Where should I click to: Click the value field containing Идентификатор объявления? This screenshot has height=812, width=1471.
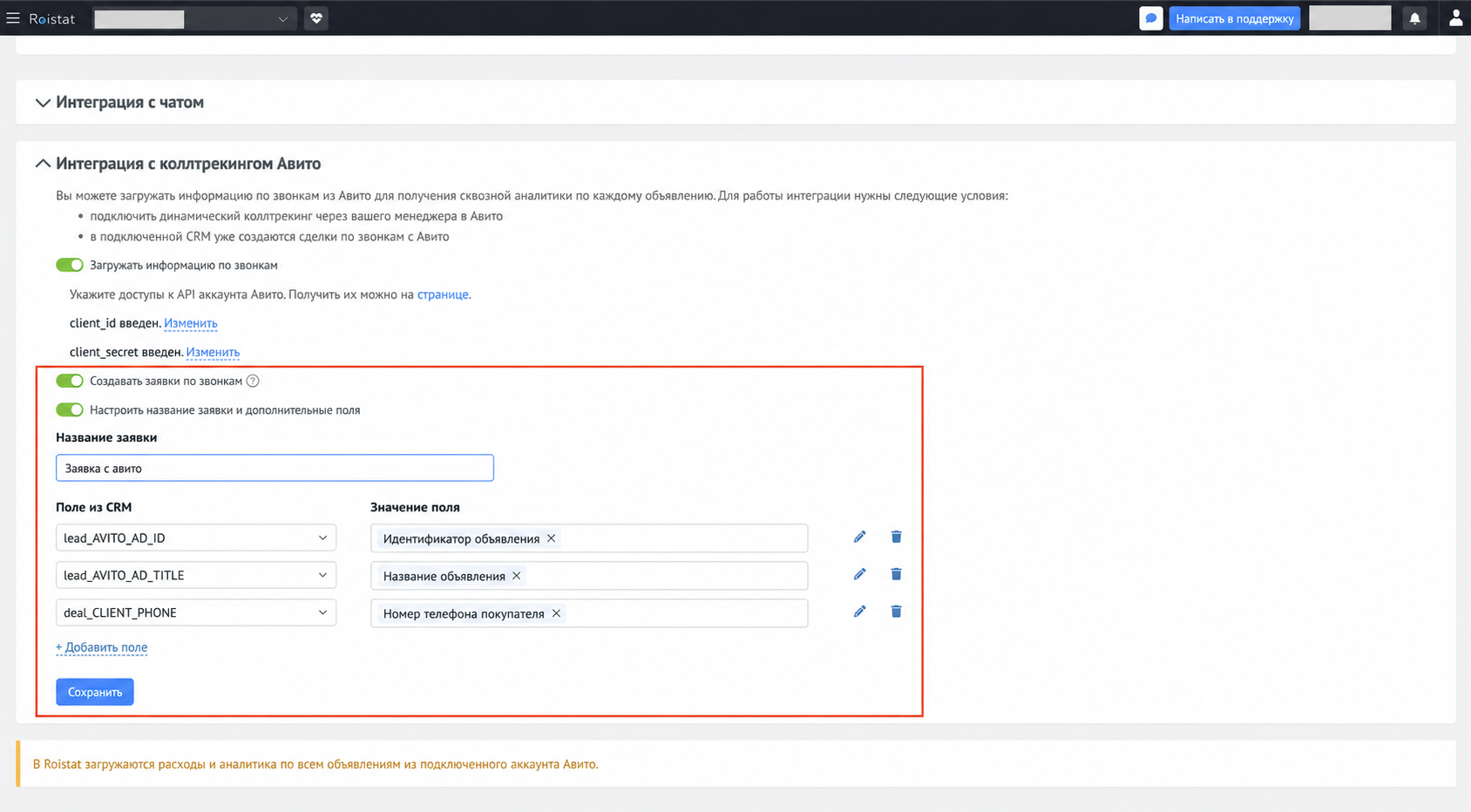(589, 538)
